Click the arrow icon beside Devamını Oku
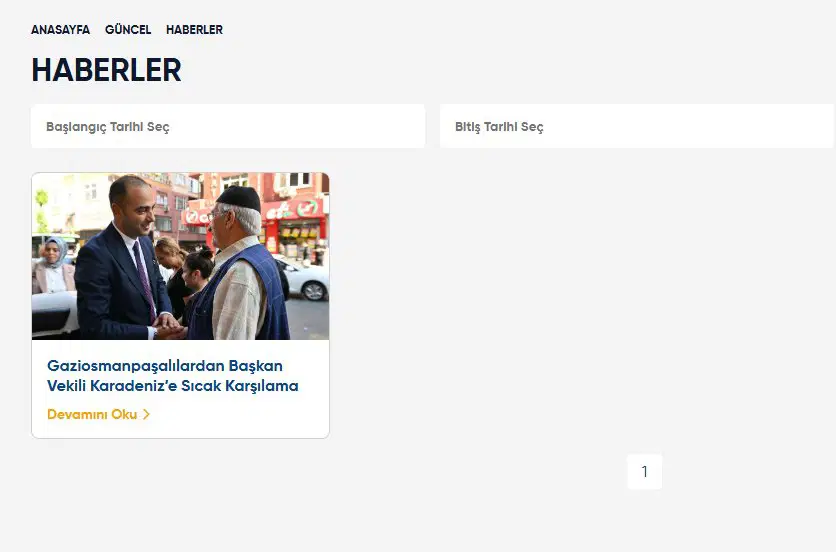This screenshot has height=552, width=836. 146,414
